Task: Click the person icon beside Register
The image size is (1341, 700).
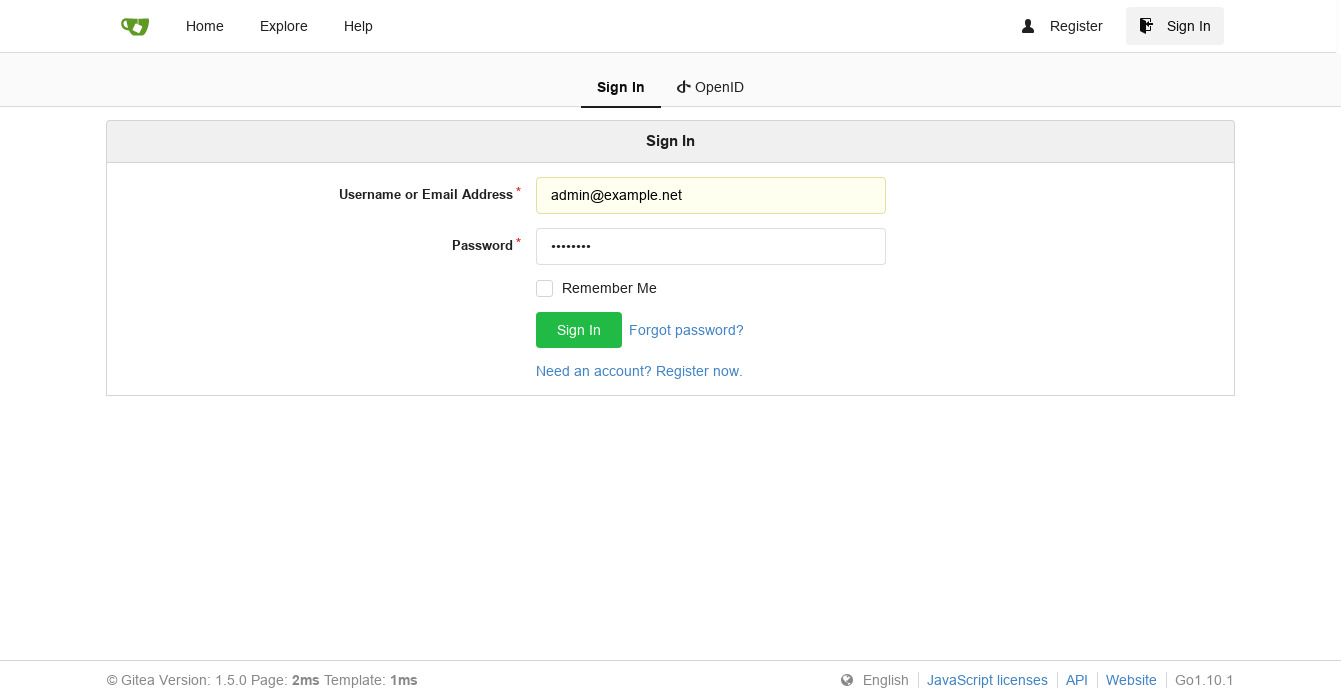Action: [1028, 26]
